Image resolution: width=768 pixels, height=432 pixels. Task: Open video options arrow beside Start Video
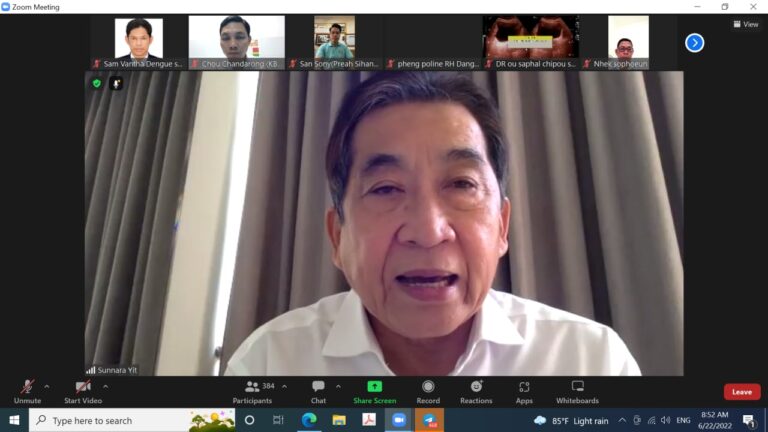click(105, 386)
